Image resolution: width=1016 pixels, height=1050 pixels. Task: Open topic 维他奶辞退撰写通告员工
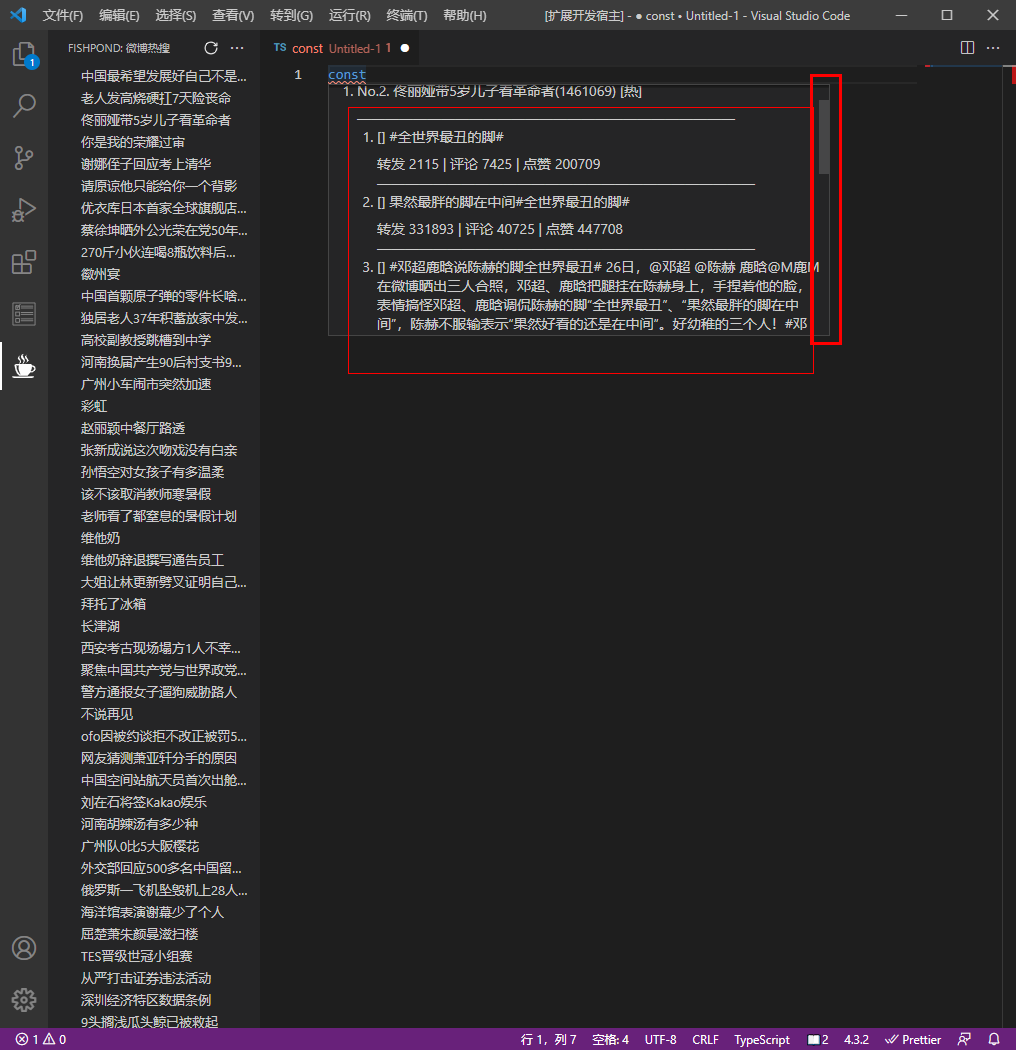tap(152, 560)
